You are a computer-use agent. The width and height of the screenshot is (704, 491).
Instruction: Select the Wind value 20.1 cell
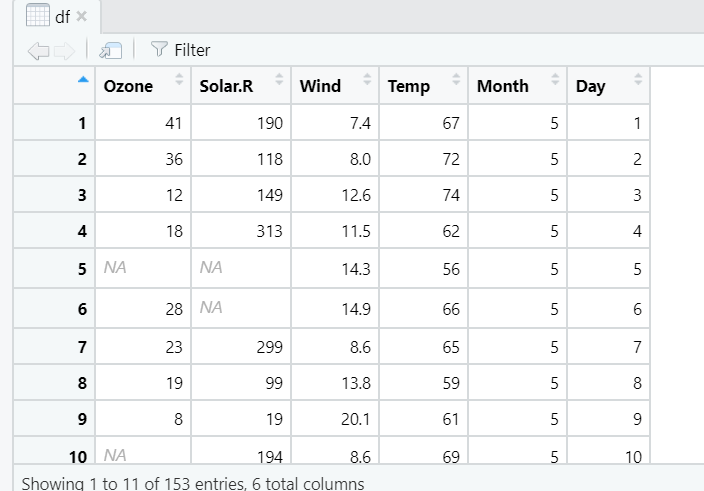(x=335, y=418)
